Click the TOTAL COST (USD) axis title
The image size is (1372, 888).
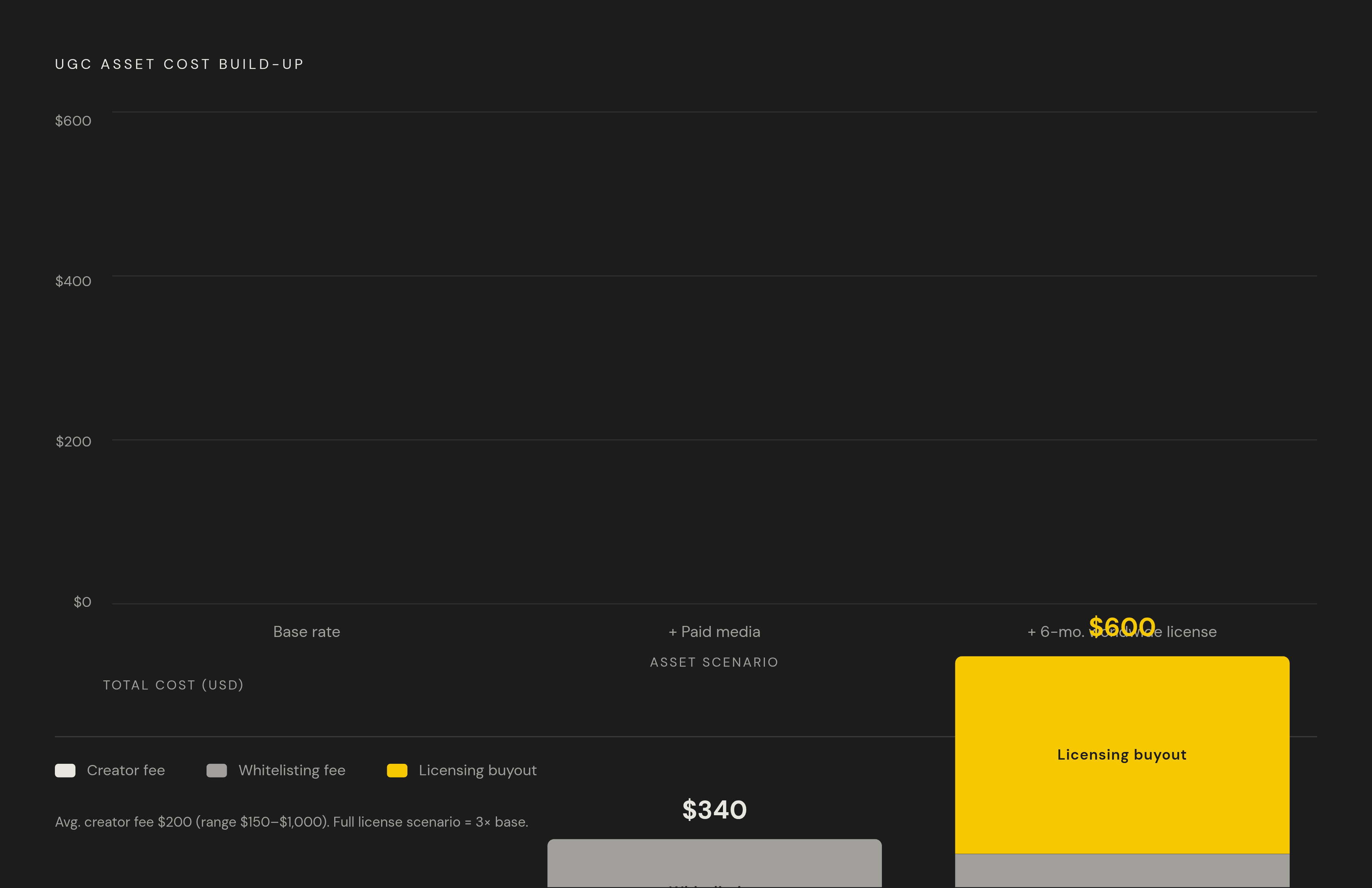click(173, 685)
